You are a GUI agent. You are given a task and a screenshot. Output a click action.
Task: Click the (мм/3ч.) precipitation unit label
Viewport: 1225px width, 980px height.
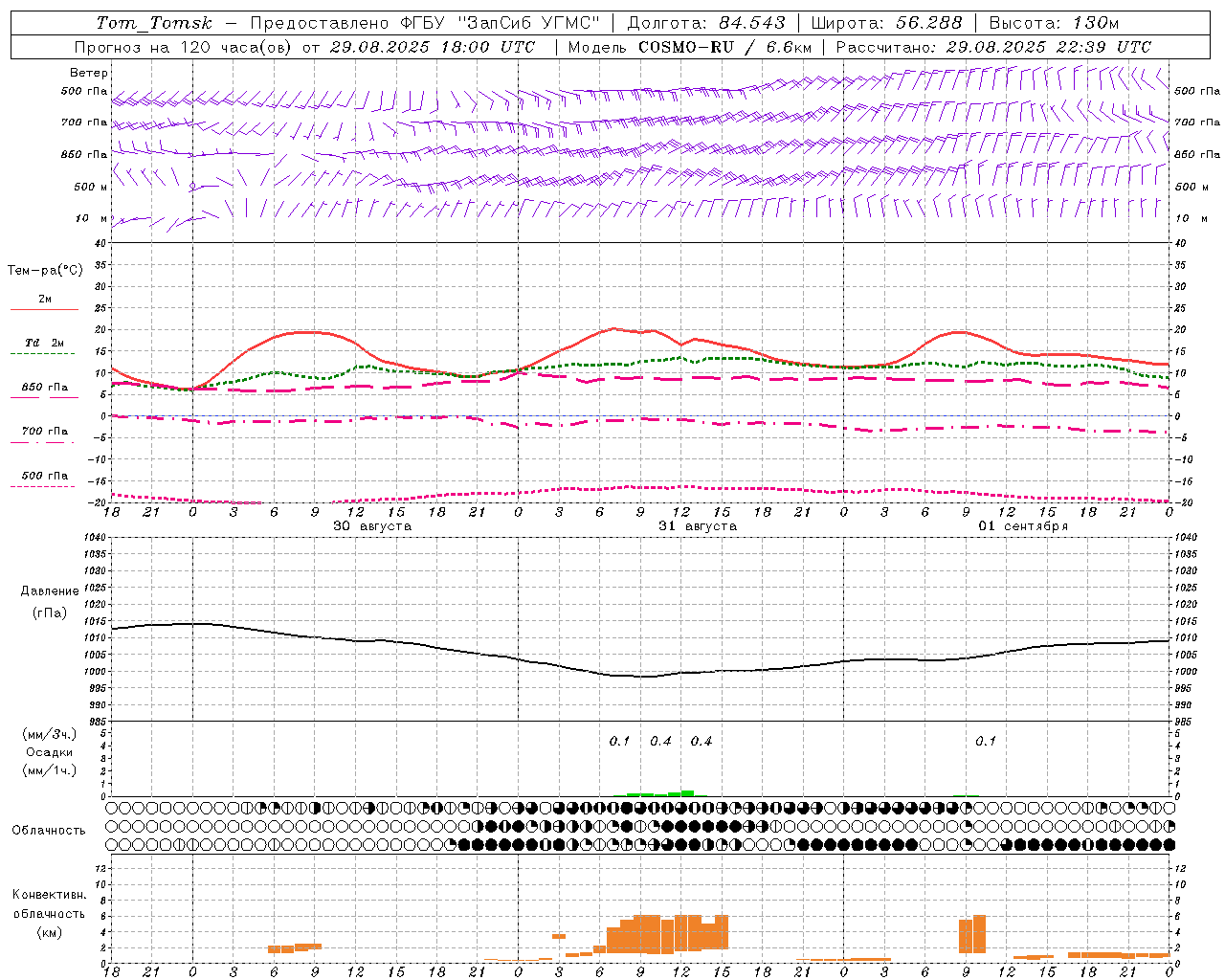tap(50, 734)
